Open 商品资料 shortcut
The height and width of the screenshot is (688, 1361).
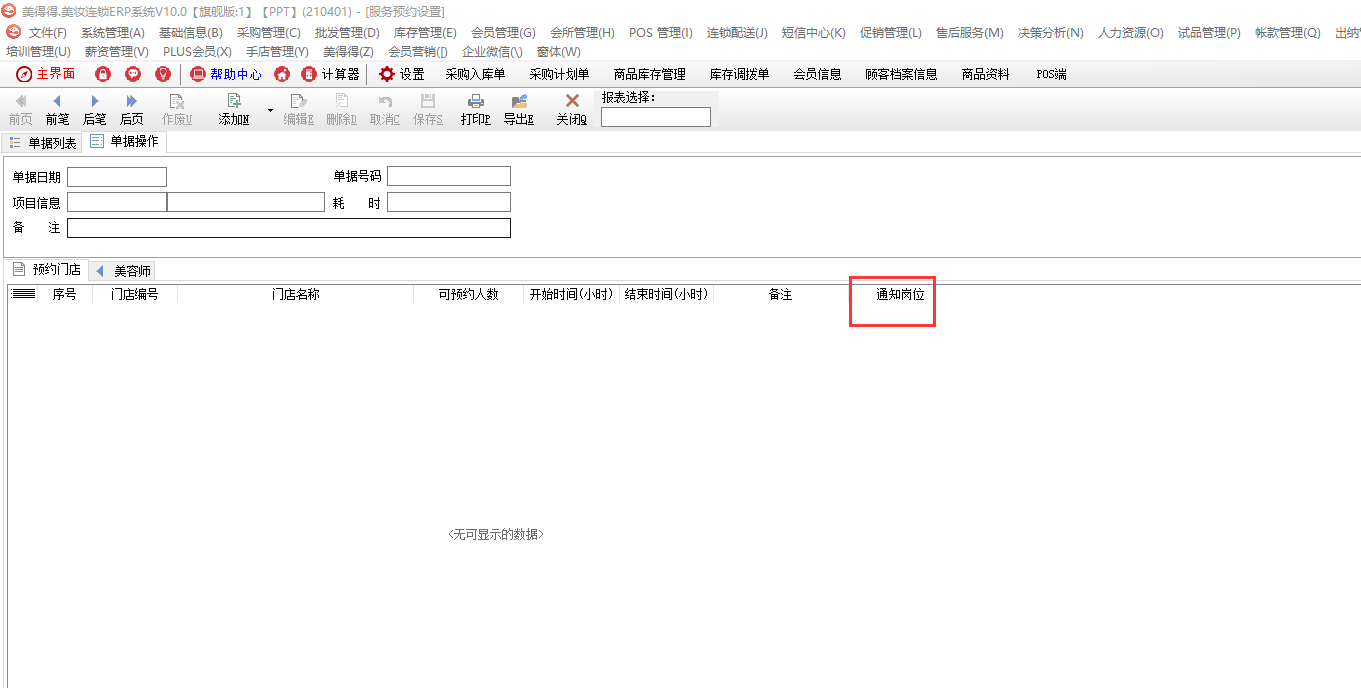tap(986, 74)
